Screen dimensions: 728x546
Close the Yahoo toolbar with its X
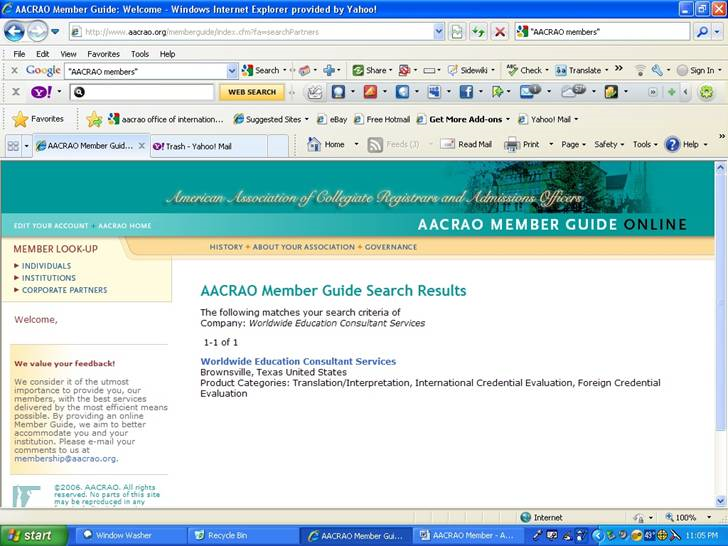click(16, 91)
